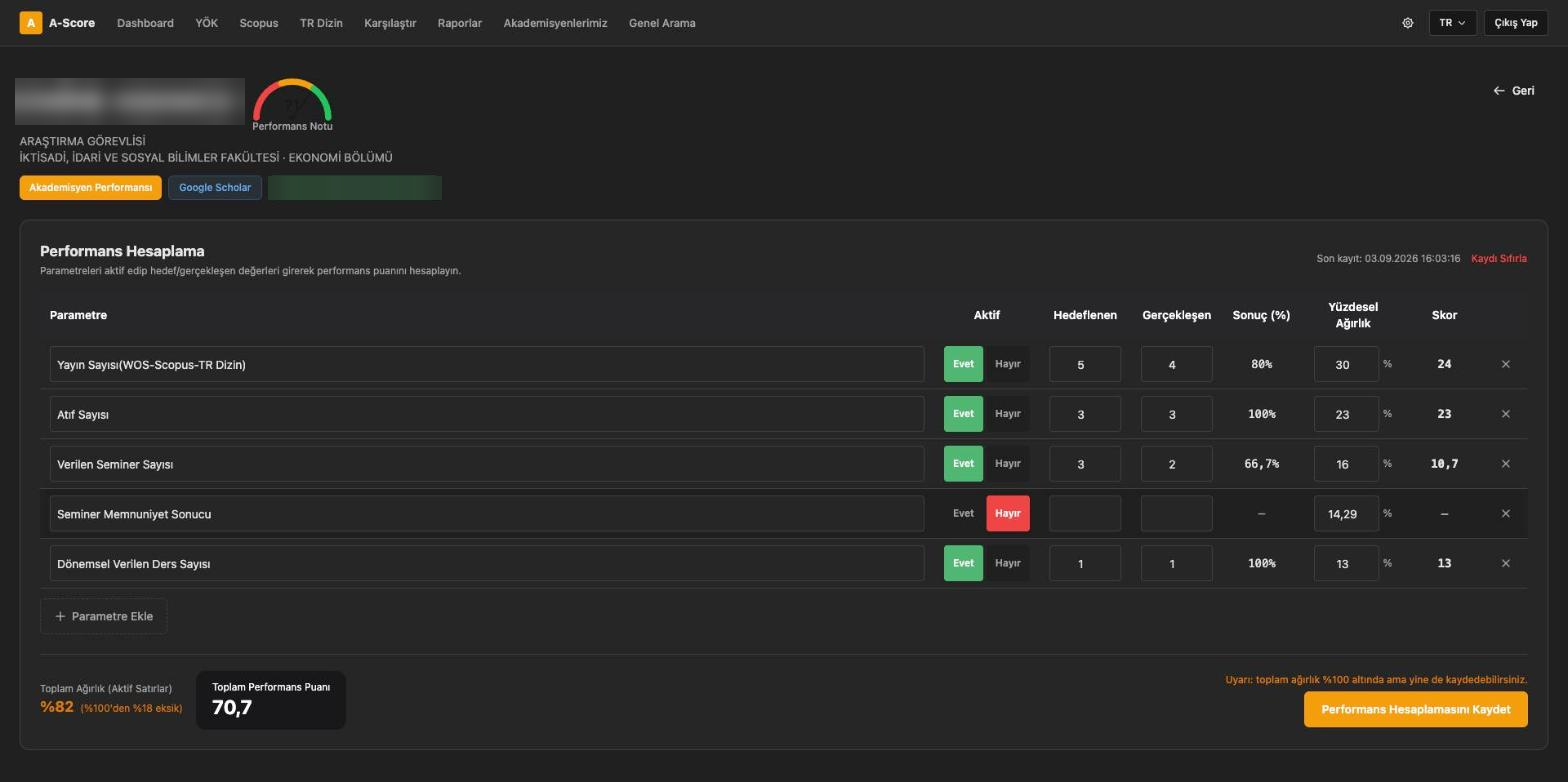
Task: Choose Hayır for Dönemsel Verilen Ders Sayısı
Action: (x=1007, y=563)
